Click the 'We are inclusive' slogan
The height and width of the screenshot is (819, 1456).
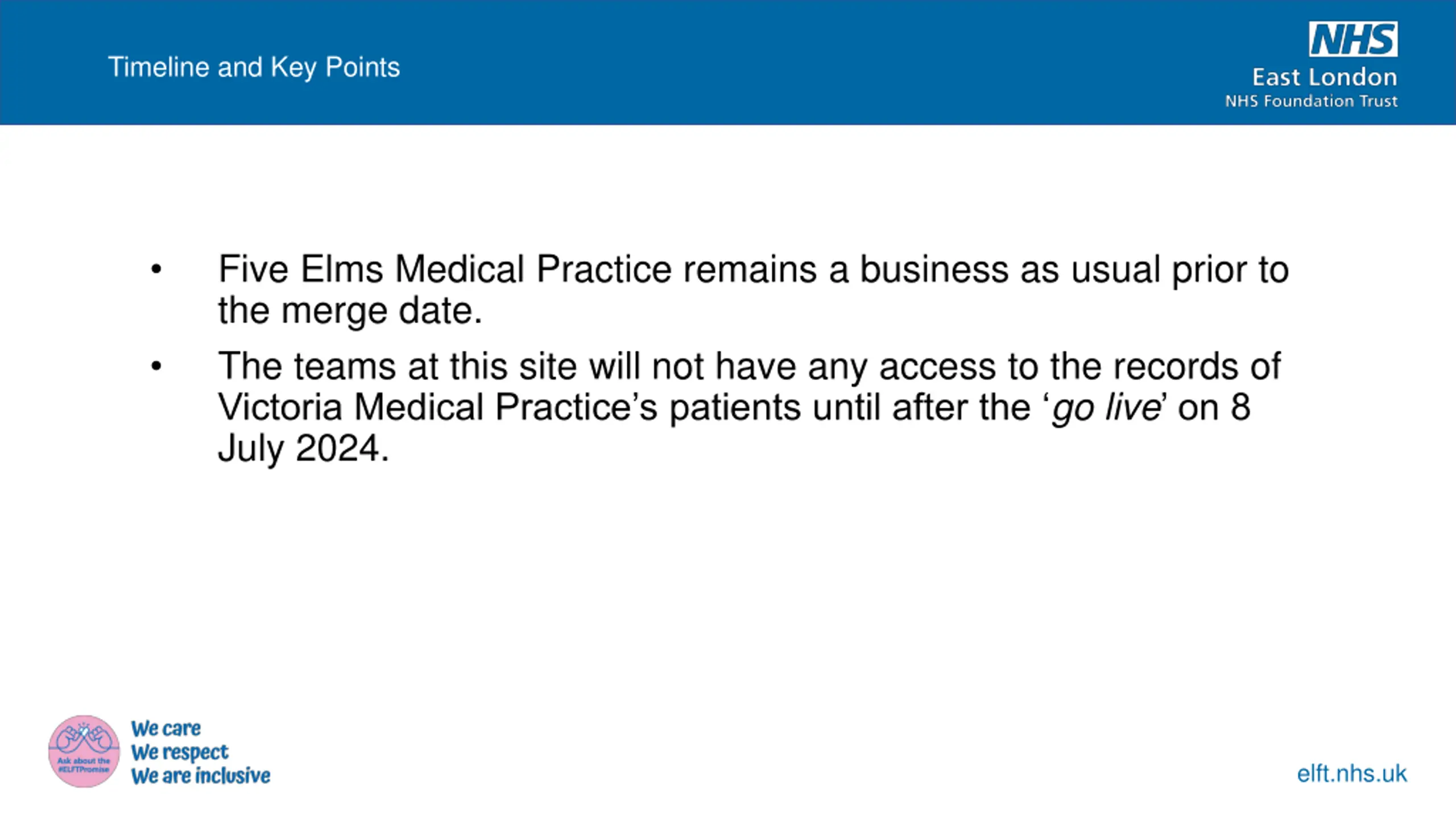coord(200,776)
